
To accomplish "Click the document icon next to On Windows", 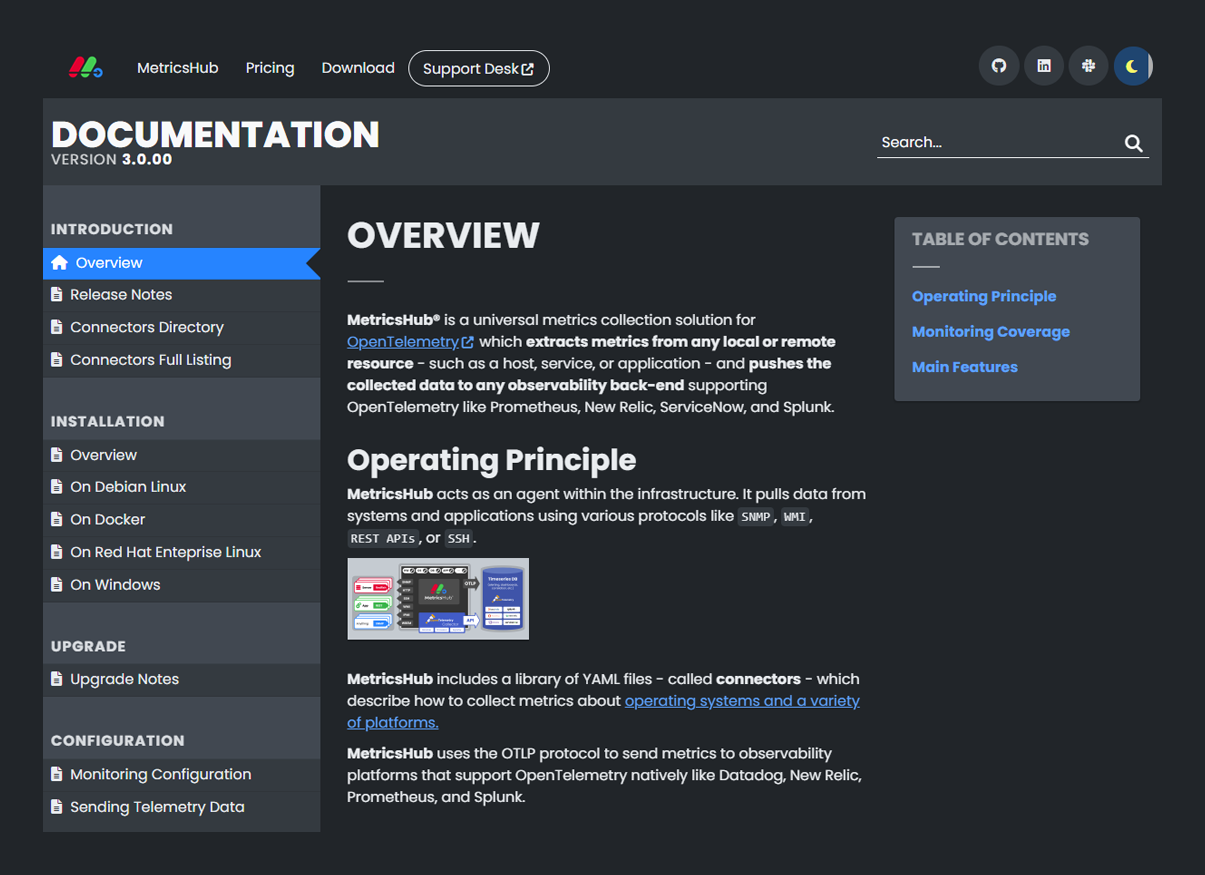I will pyautogui.click(x=57, y=585).
